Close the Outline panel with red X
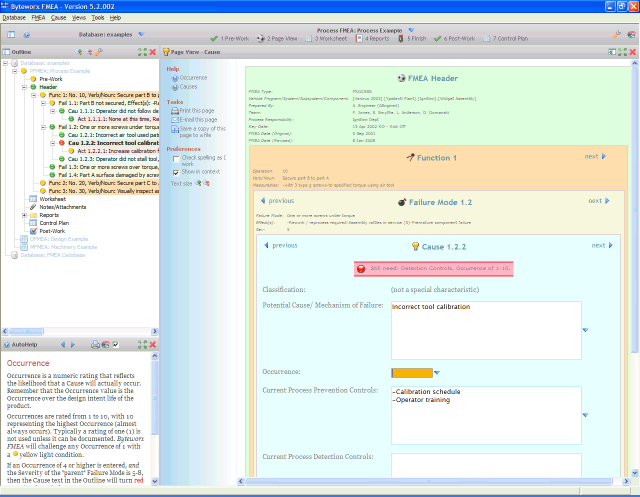640x497 pixels. tap(153, 52)
